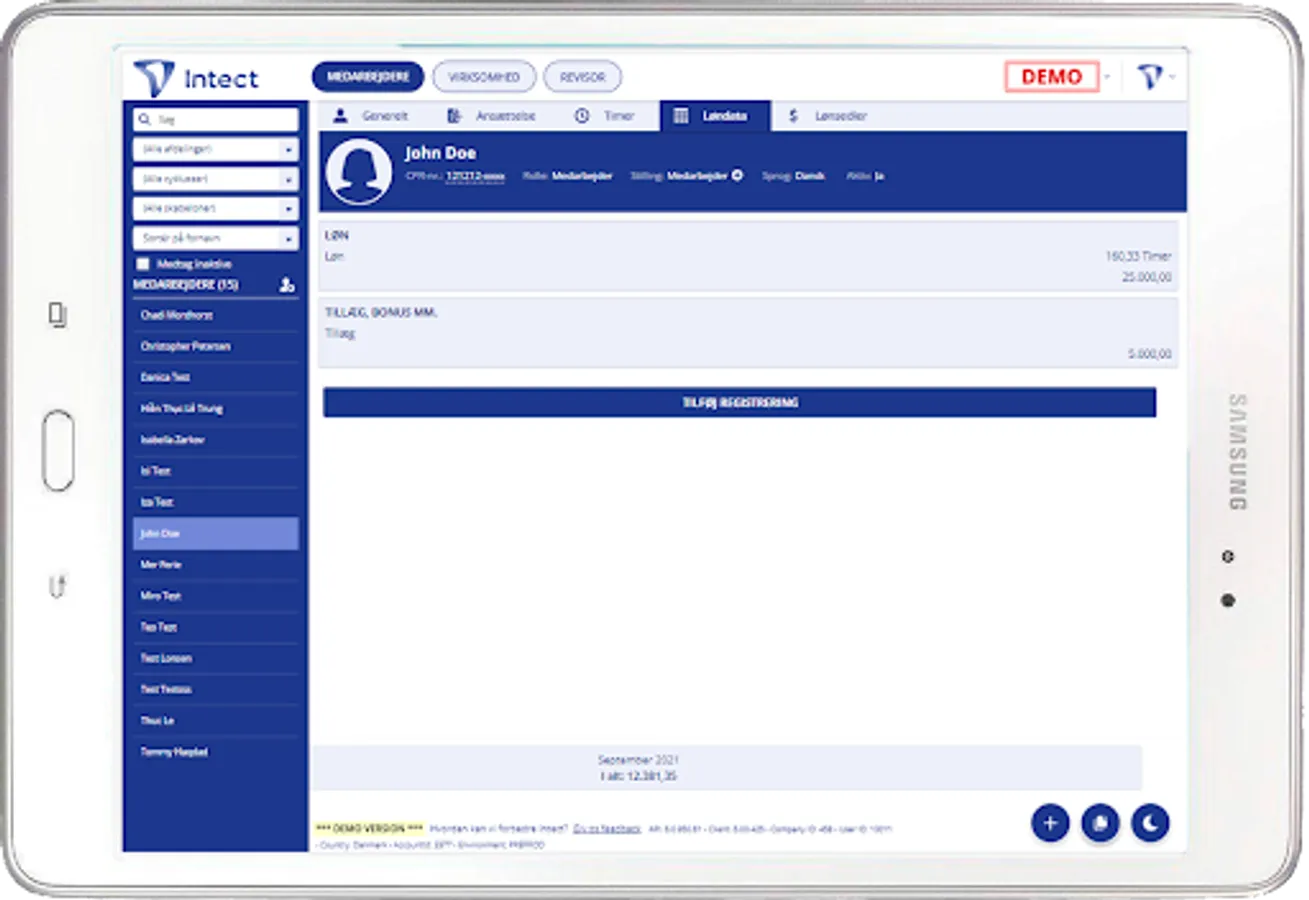
Task: Open the user menu logo icon top right
Action: pos(1151,76)
